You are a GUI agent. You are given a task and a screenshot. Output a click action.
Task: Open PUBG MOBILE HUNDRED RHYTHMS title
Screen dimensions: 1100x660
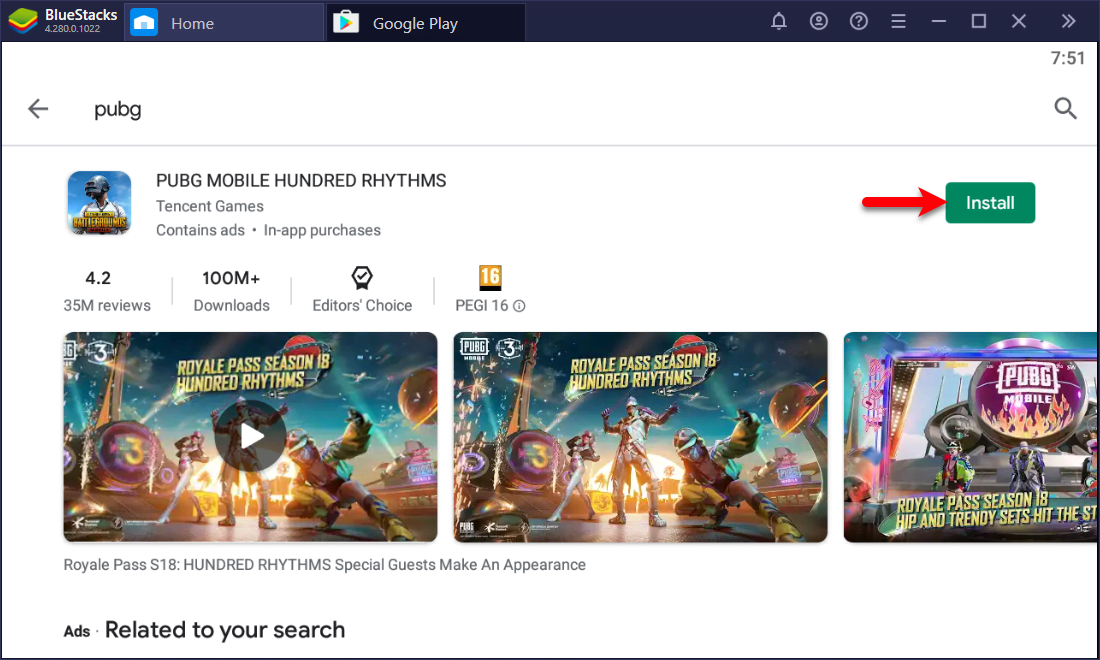(301, 181)
